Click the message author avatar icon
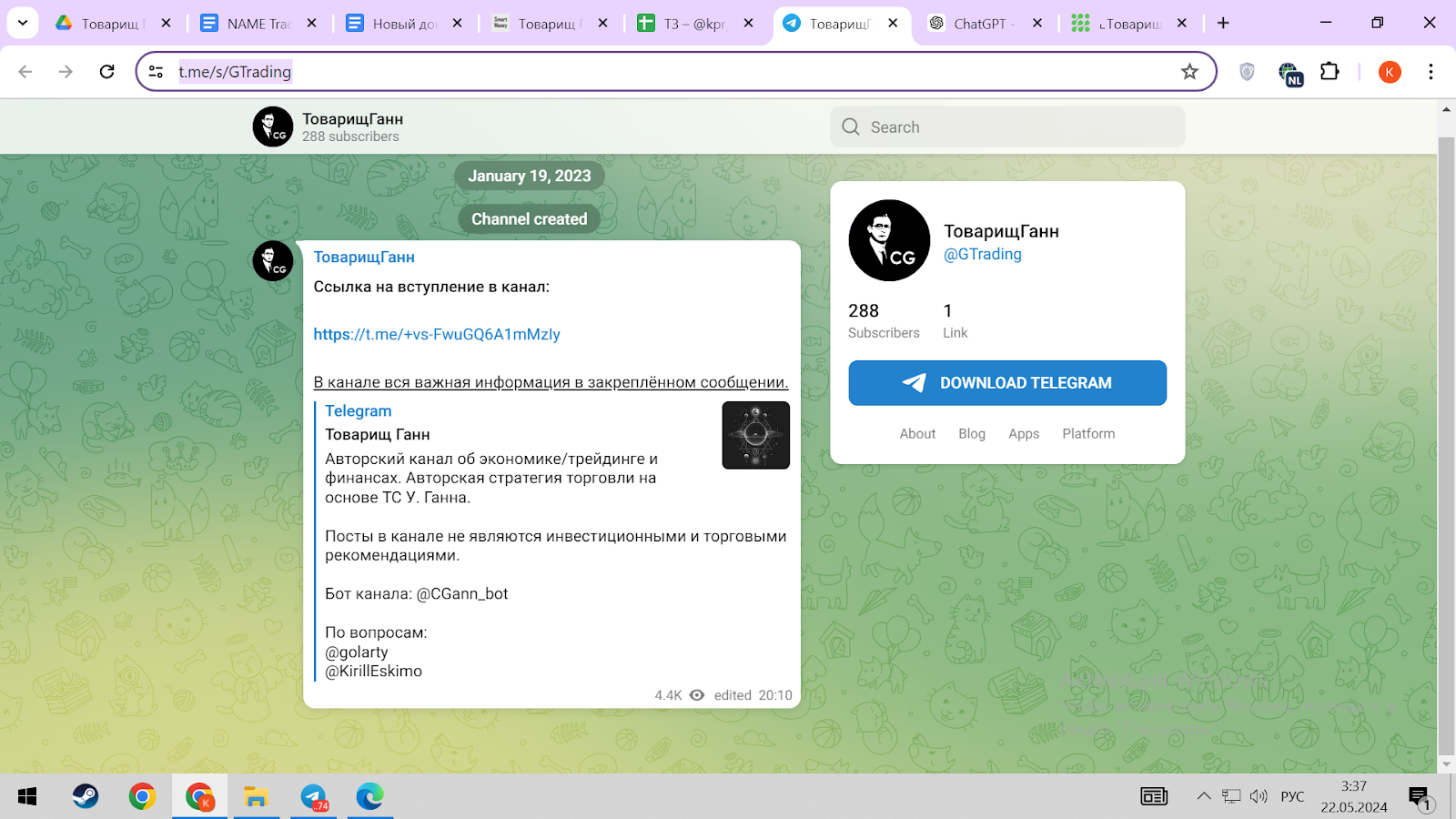This screenshot has height=819, width=1456. coord(272,261)
